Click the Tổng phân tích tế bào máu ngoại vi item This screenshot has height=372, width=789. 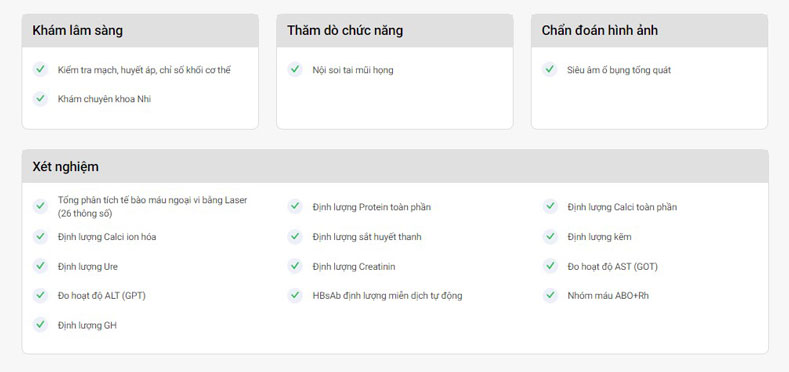[152, 206]
